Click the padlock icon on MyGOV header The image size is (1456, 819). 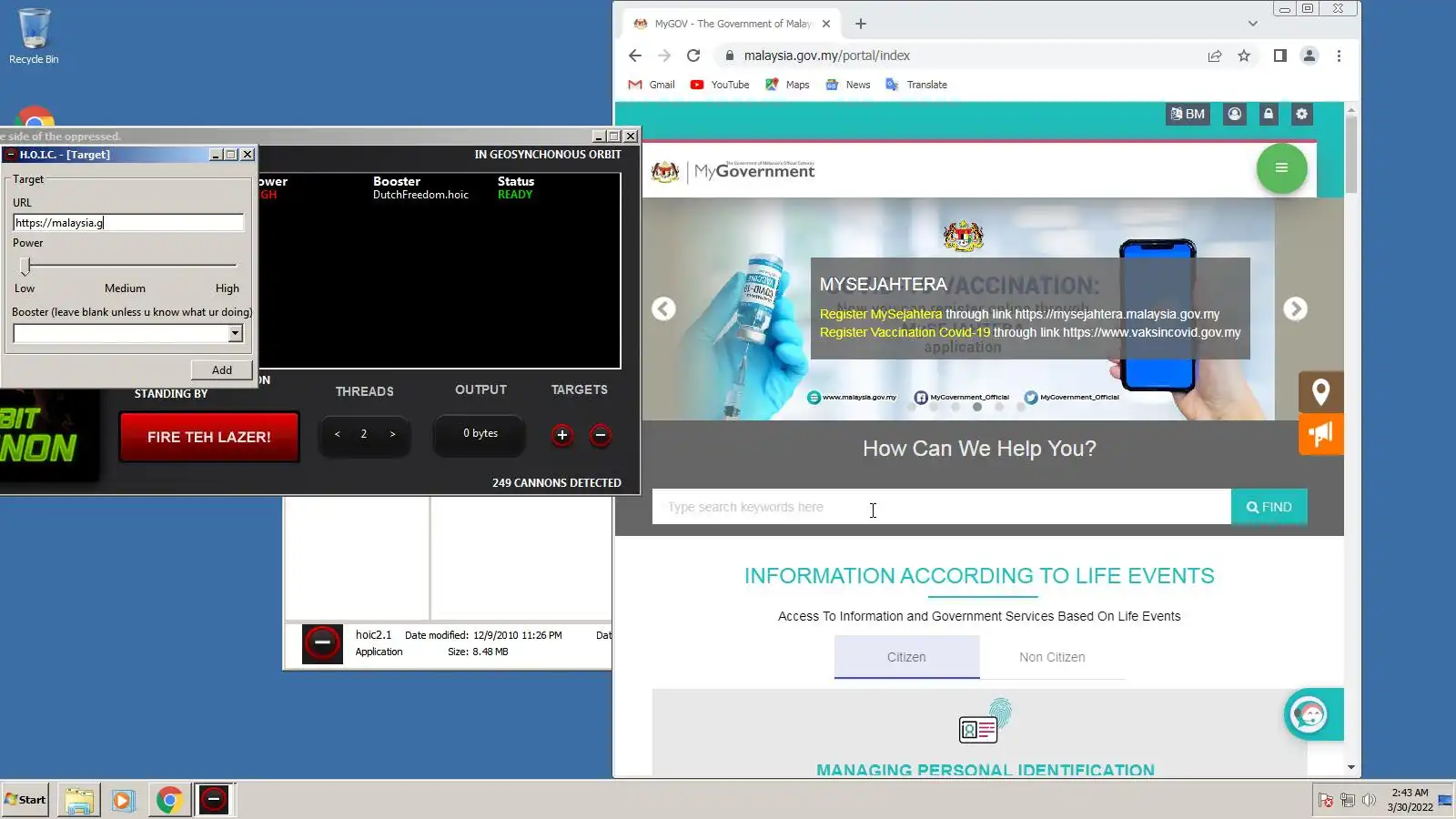tap(1269, 114)
